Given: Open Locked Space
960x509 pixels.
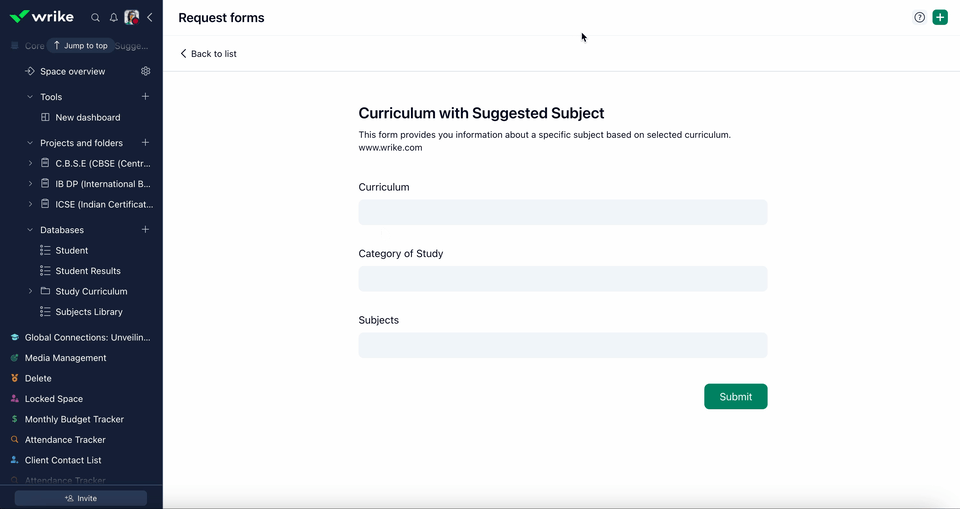Looking at the screenshot, I should 53,399.
